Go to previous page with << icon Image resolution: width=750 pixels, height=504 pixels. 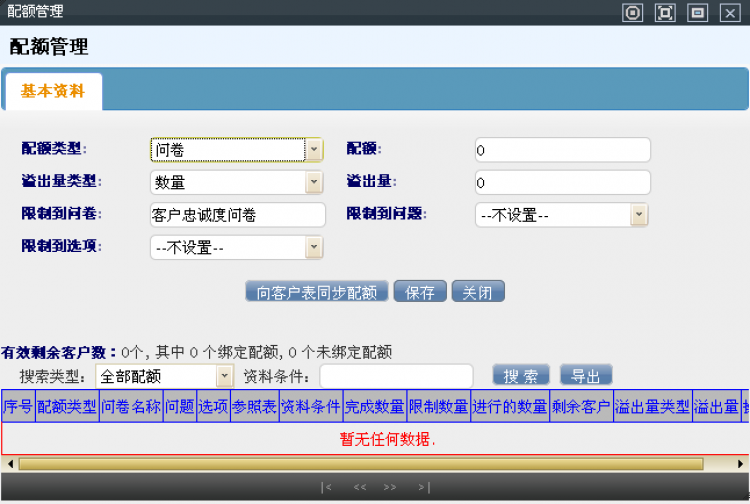click(360, 487)
